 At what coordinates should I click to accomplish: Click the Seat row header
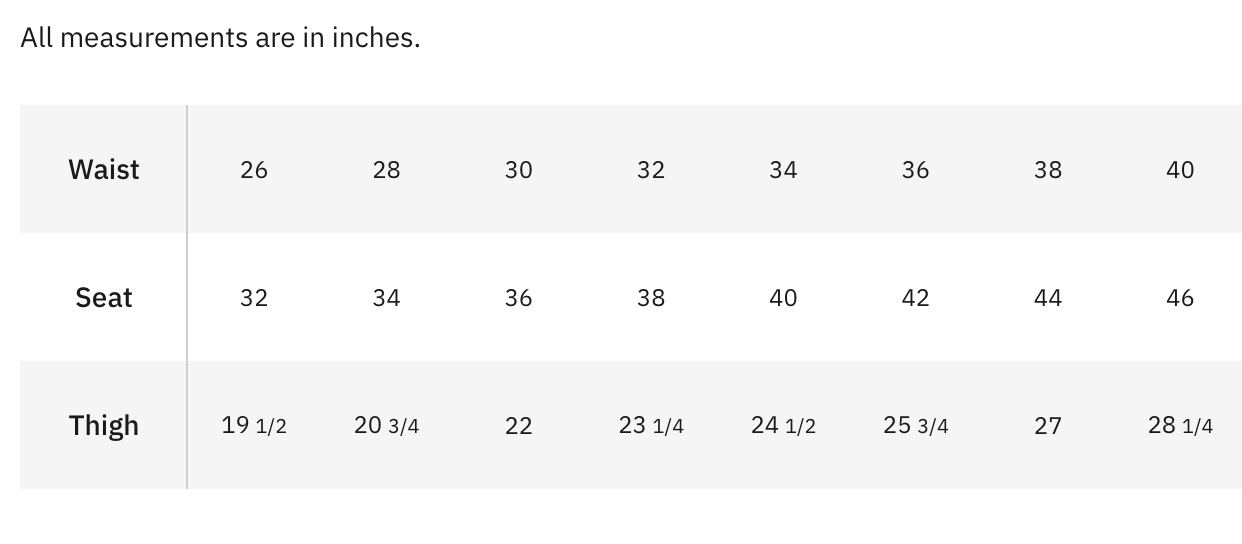(104, 297)
